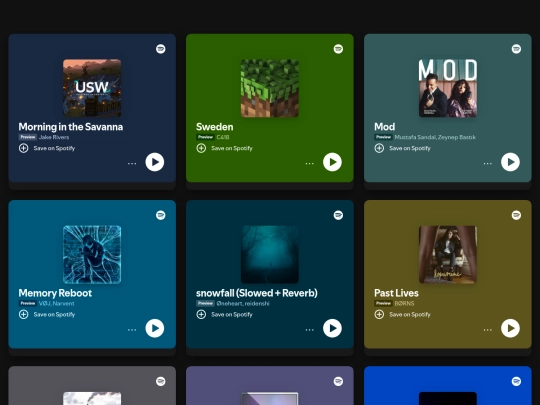
Task: Click Save on Spotify under Morning in the Savanna
Action: tap(54, 148)
